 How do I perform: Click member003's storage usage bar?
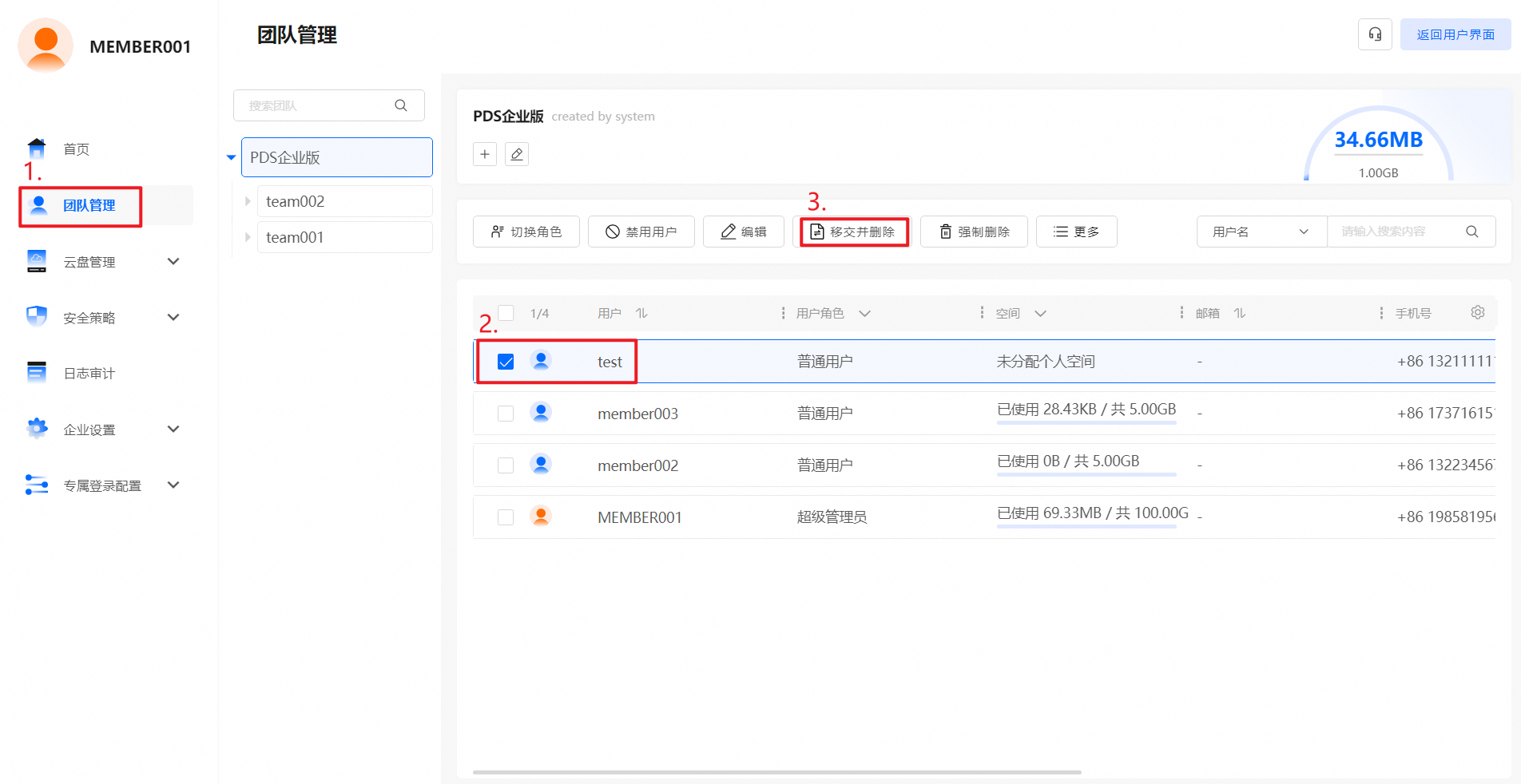click(x=1086, y=422)
